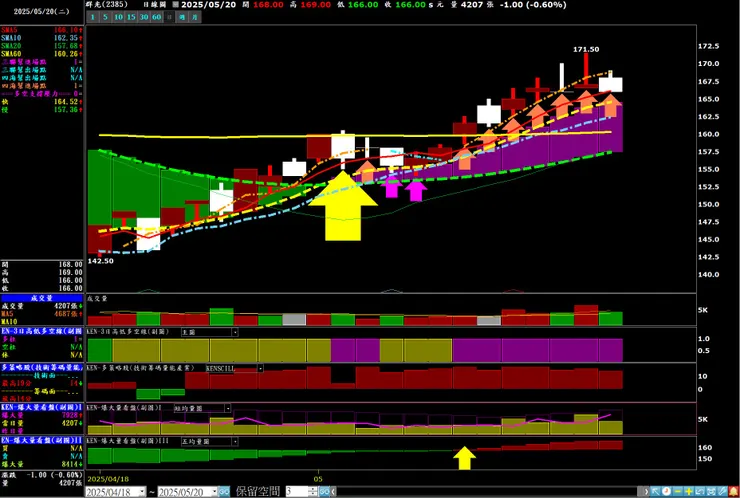Select the 成交量 volume panel header
Screen dimensions: 740x498
42,298
